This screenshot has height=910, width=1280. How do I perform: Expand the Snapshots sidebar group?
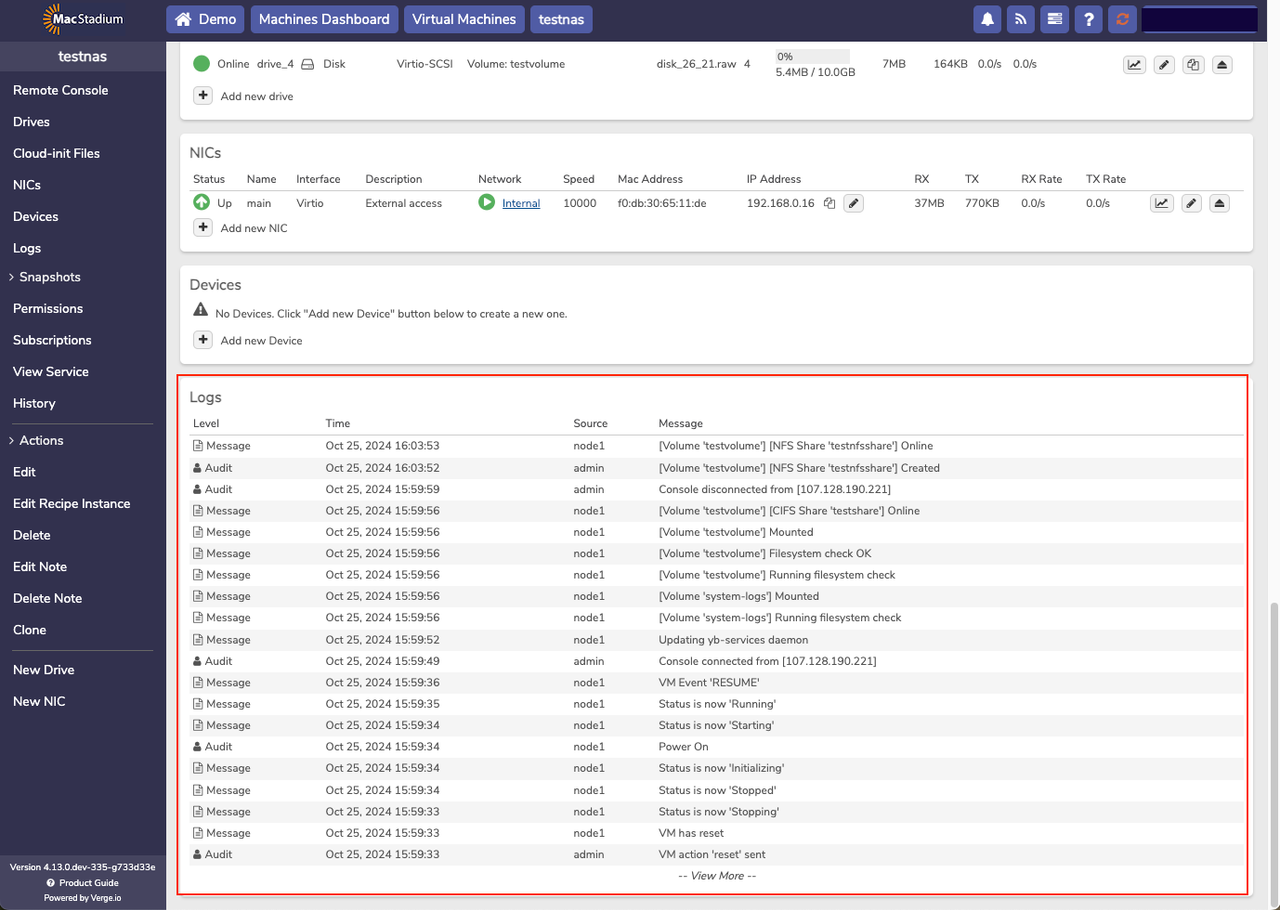tap(47, 277)
